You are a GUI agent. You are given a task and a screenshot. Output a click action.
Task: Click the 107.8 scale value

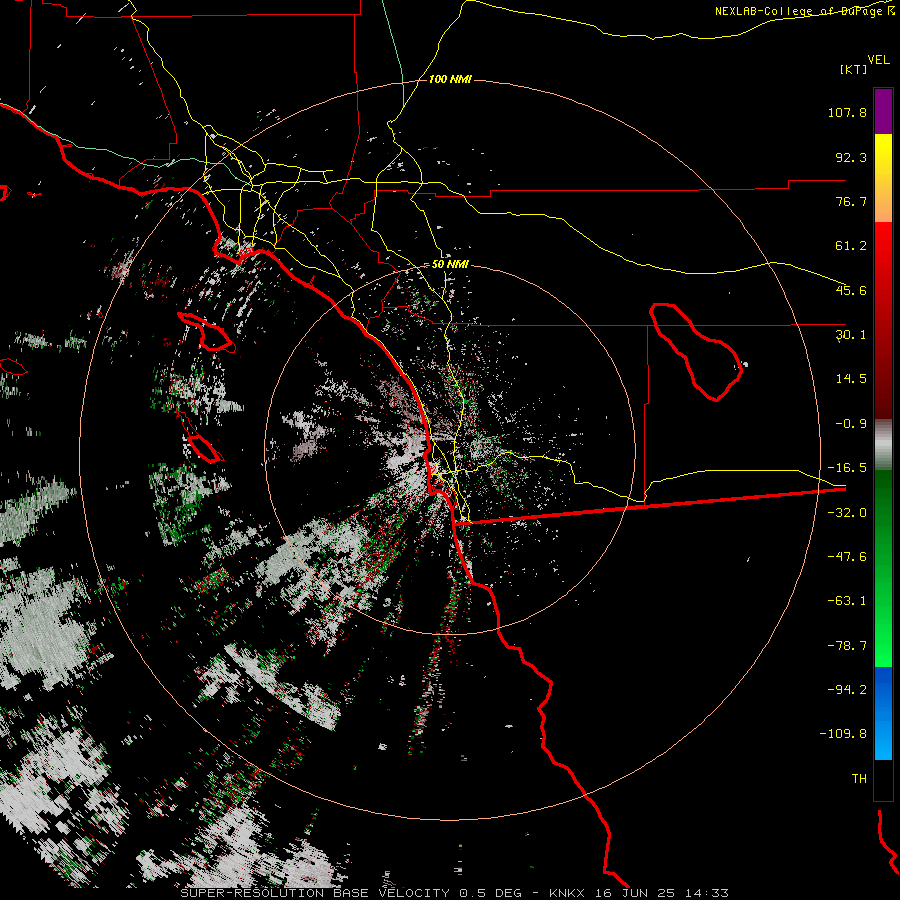847,112
